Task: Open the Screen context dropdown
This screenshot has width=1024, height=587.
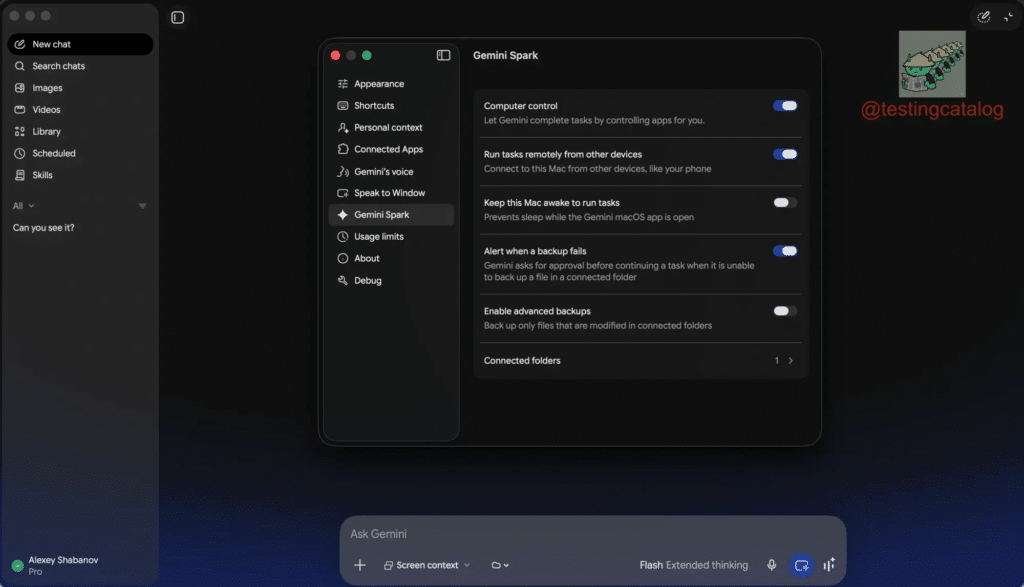Action: point(427,565)
